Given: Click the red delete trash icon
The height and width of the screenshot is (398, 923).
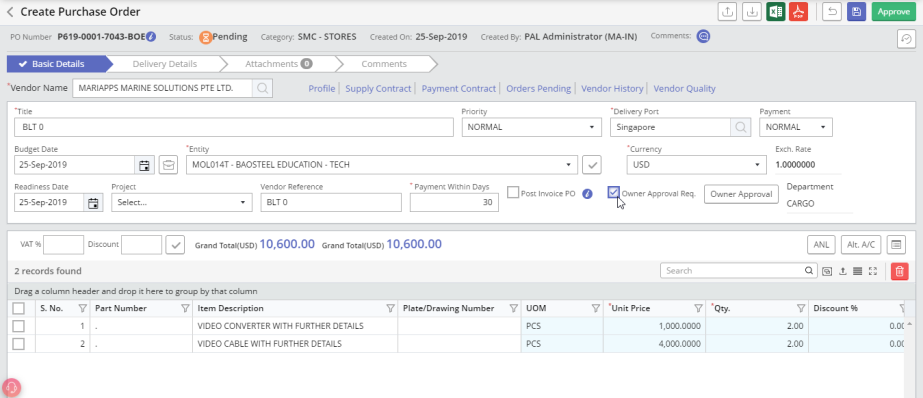Looking at the screenshot, I should pyautogui.click(x=899, y=271).
